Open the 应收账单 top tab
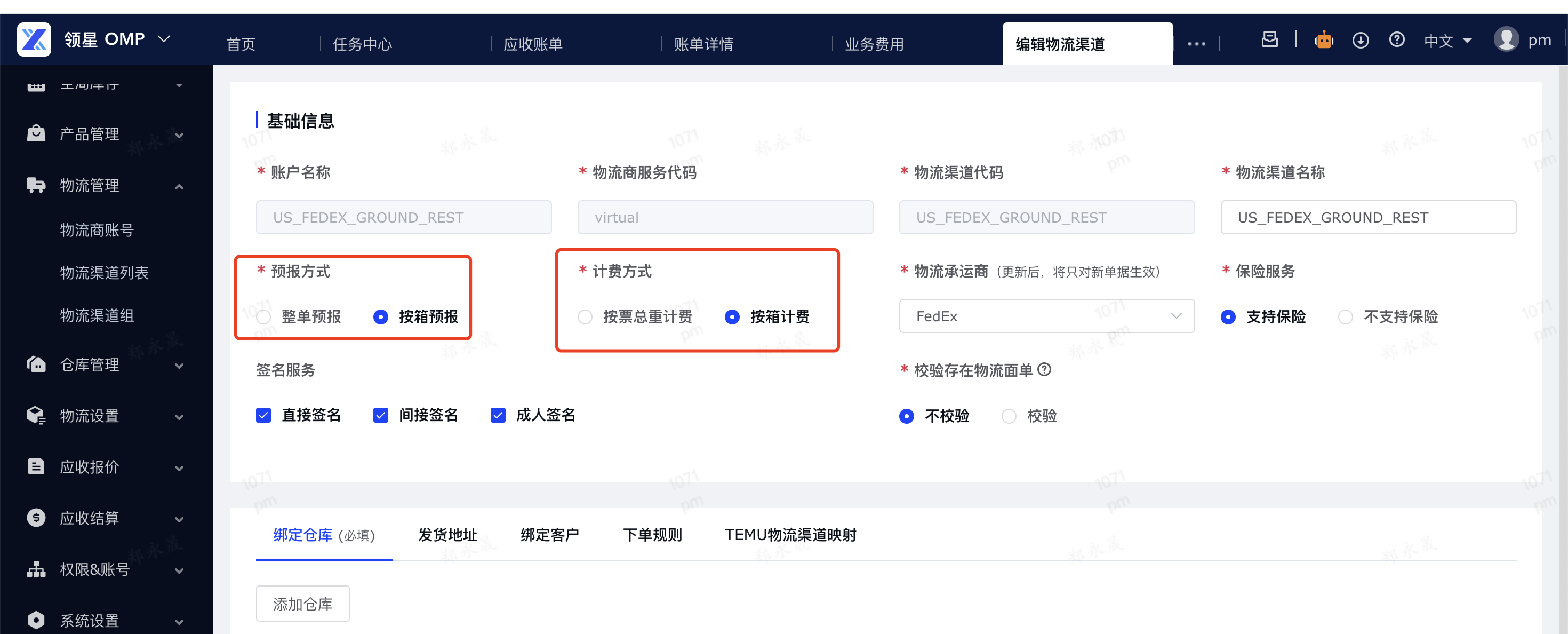The image size is (1568, 634). pyautogui.click(x=533, y=44)
